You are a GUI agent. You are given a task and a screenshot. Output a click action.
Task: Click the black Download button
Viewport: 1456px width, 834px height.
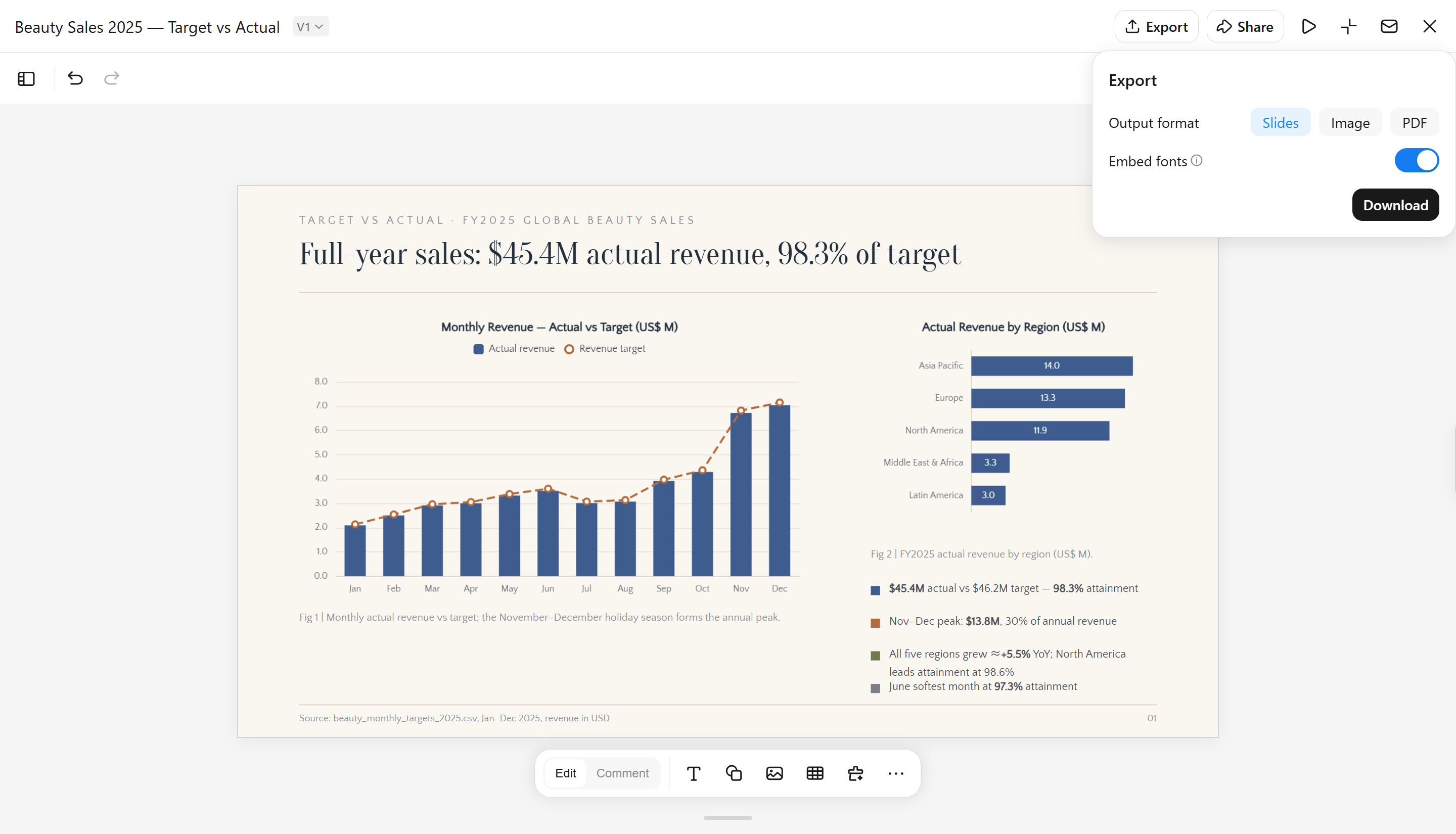tap(1395, 205)
